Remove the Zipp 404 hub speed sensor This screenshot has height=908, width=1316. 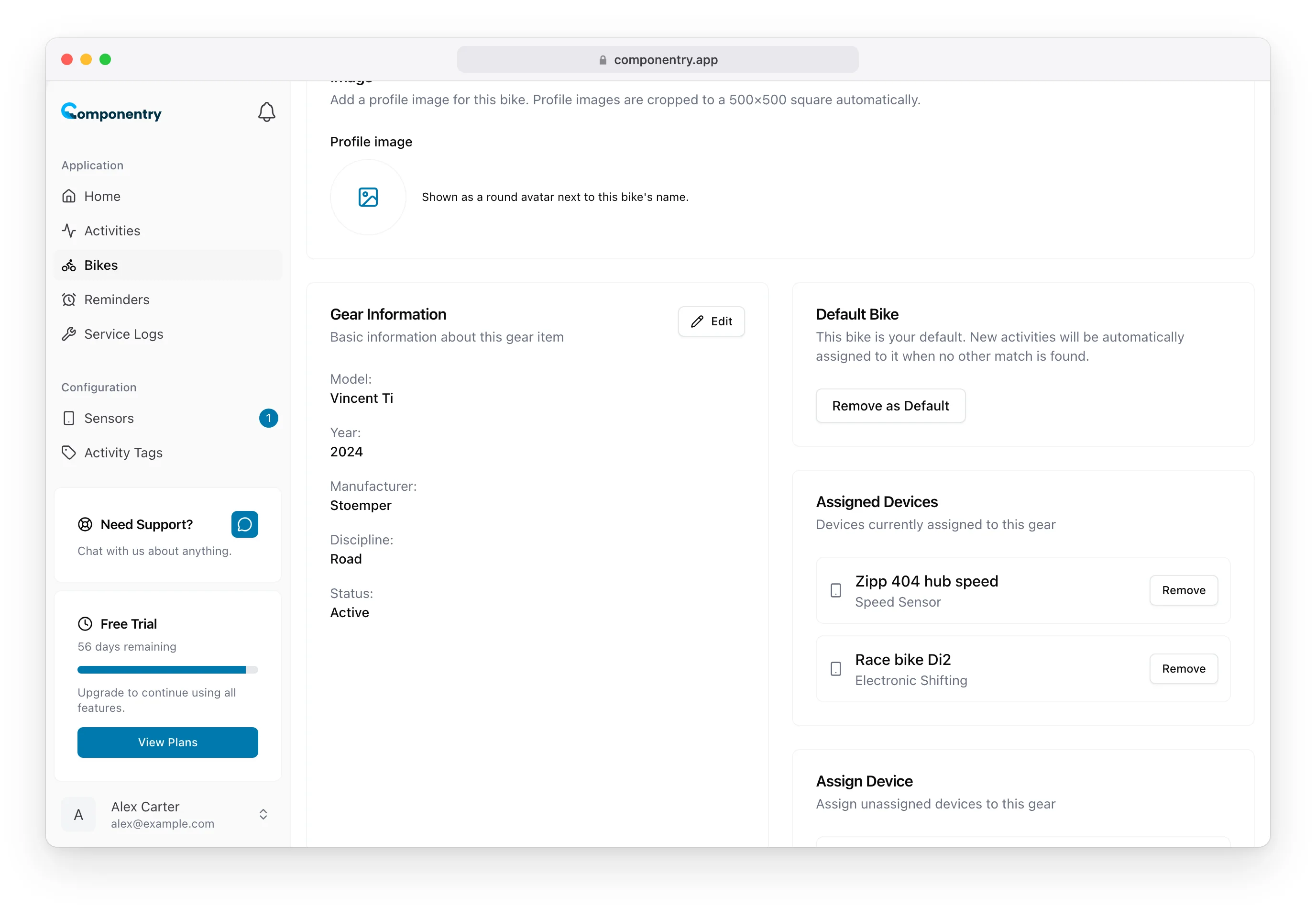(1183, 590)
